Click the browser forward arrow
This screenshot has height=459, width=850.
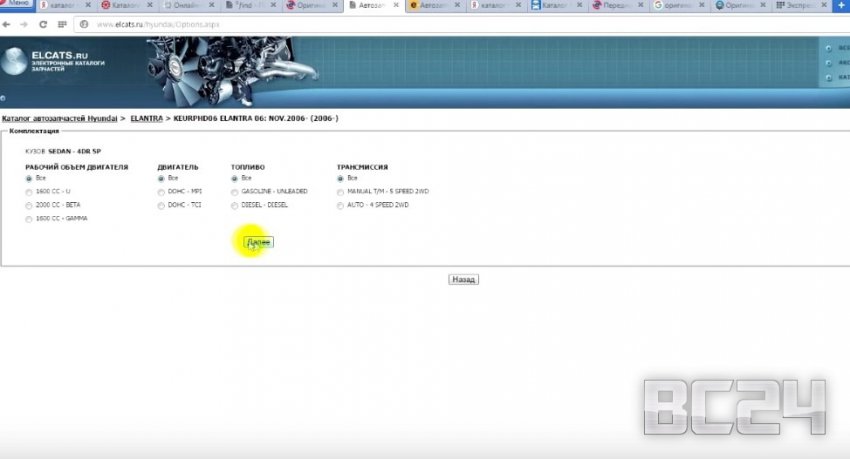coord(23,23)
